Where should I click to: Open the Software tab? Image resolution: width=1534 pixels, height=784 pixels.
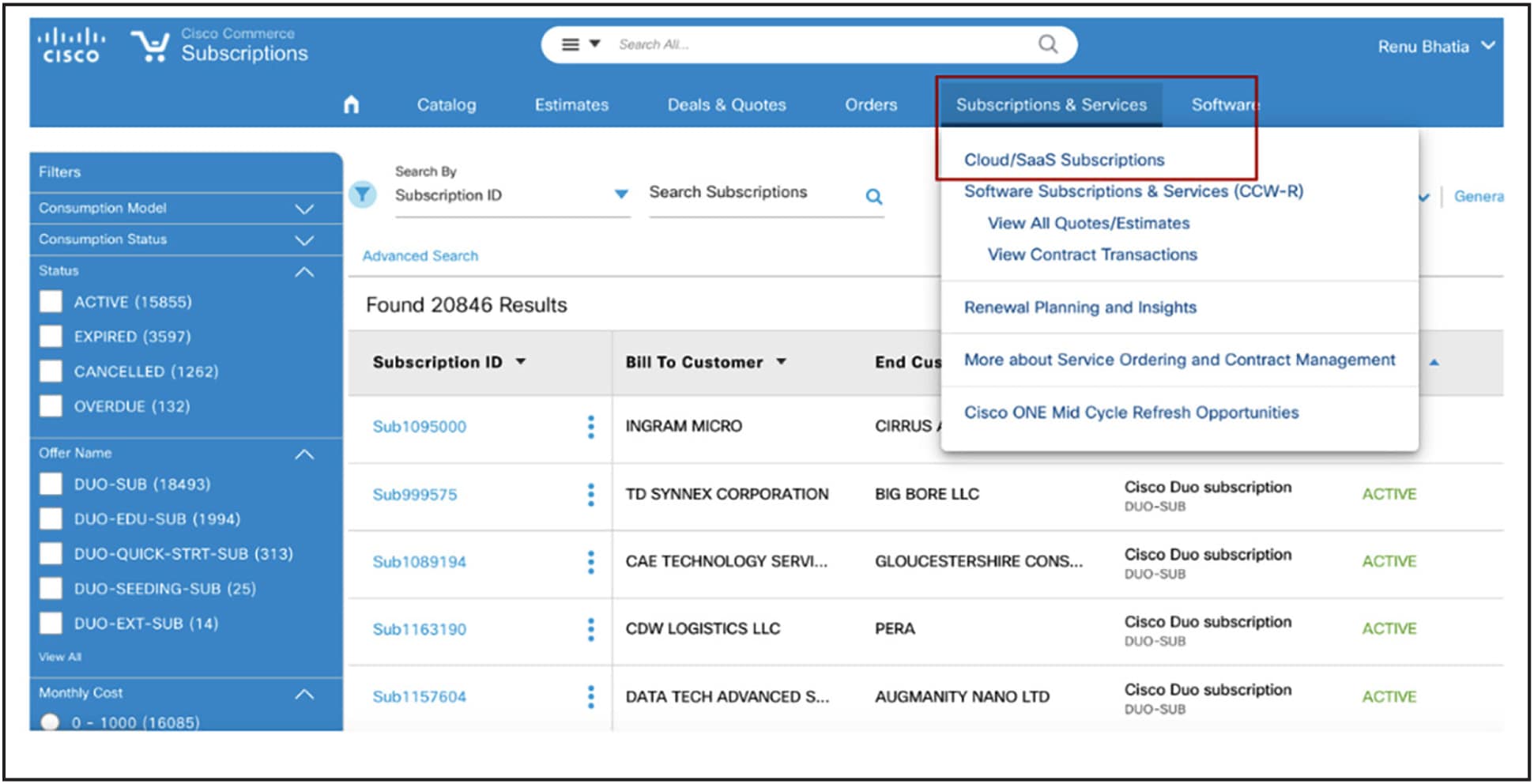[x=1225, y=104]
